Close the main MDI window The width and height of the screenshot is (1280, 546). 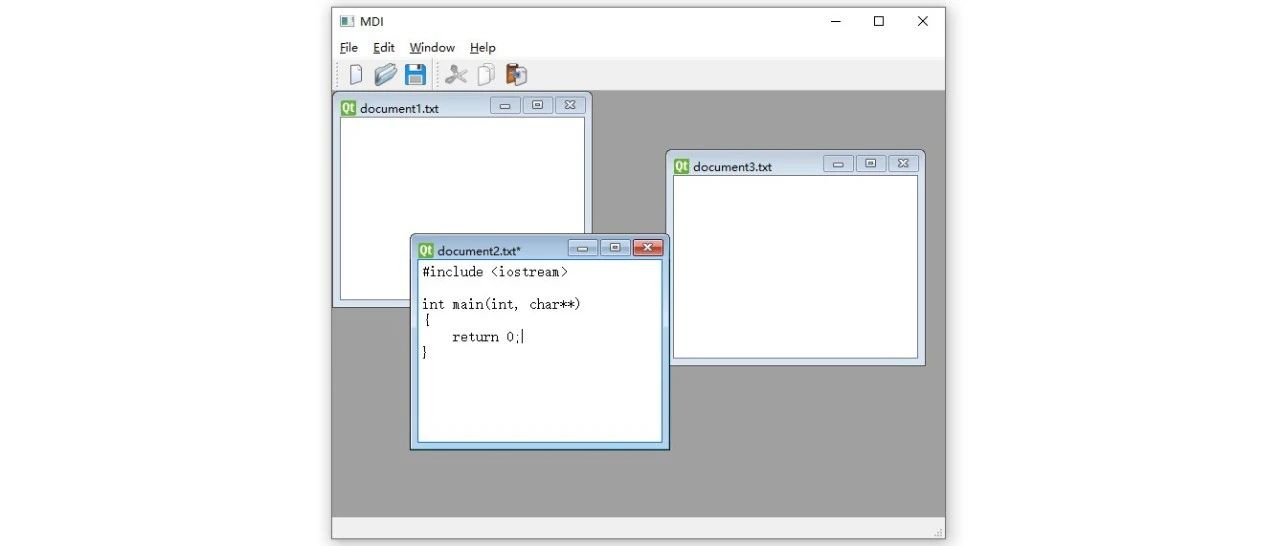coord(923,21)
